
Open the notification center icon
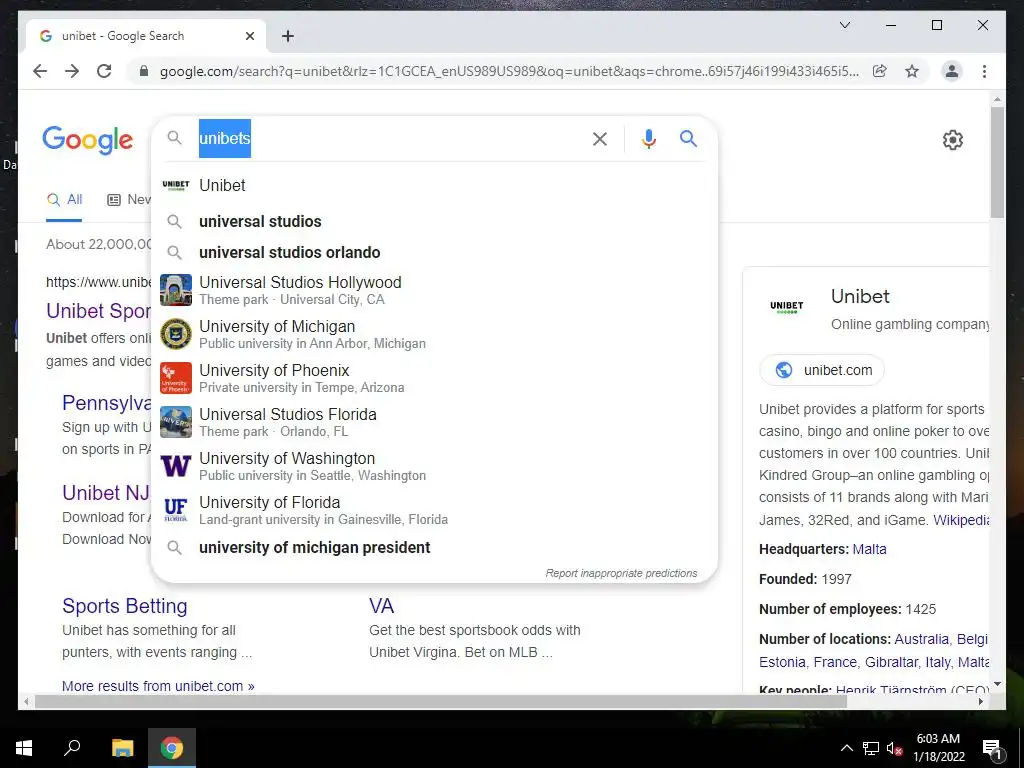click(992, 748)
